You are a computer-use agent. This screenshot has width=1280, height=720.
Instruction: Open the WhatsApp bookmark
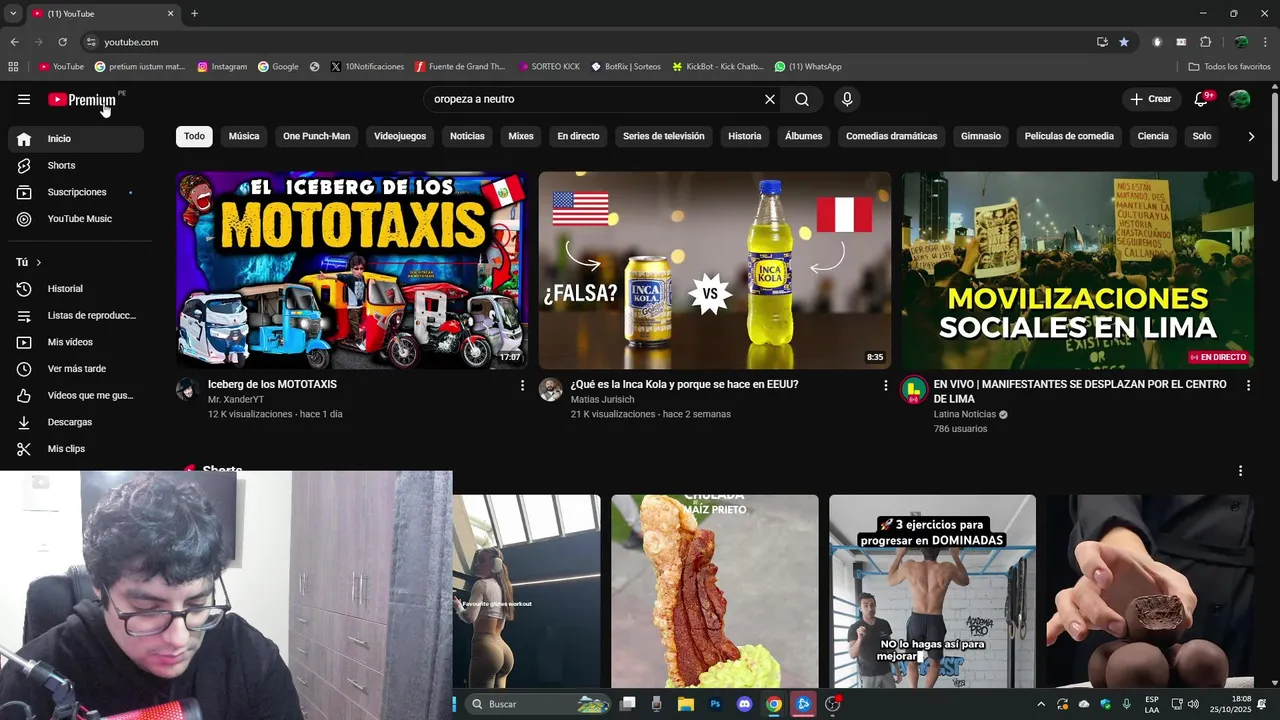click(x=808, y=67)
